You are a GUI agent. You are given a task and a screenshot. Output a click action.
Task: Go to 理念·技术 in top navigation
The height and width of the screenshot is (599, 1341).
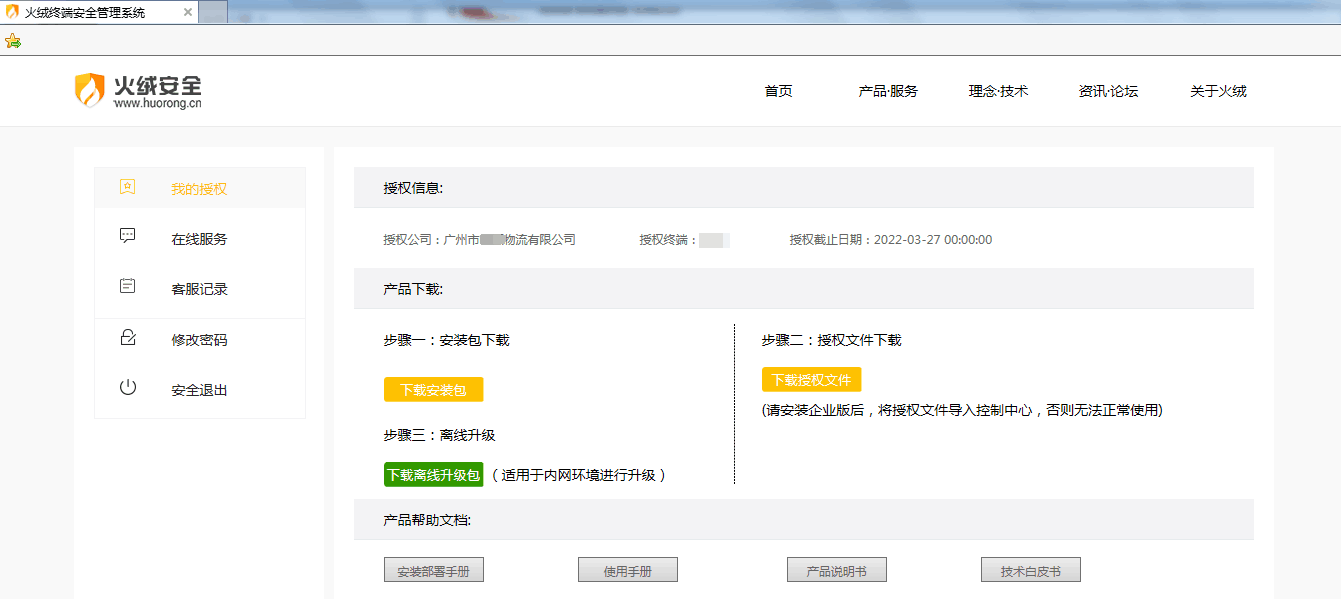pyautogui.click(x=997, y=91)
